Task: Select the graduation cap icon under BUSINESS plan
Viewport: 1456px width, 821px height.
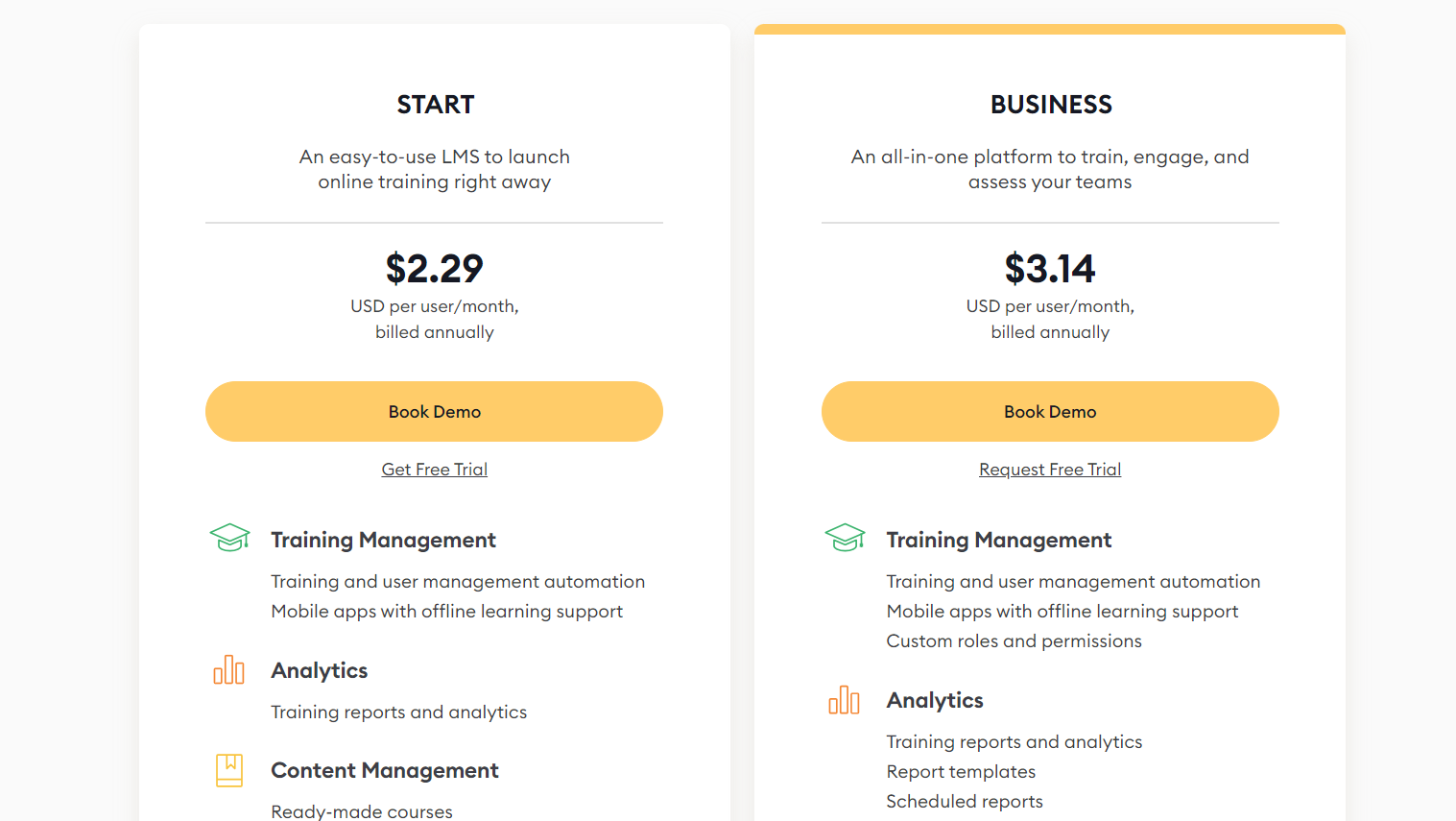Action: pos(845,538)
